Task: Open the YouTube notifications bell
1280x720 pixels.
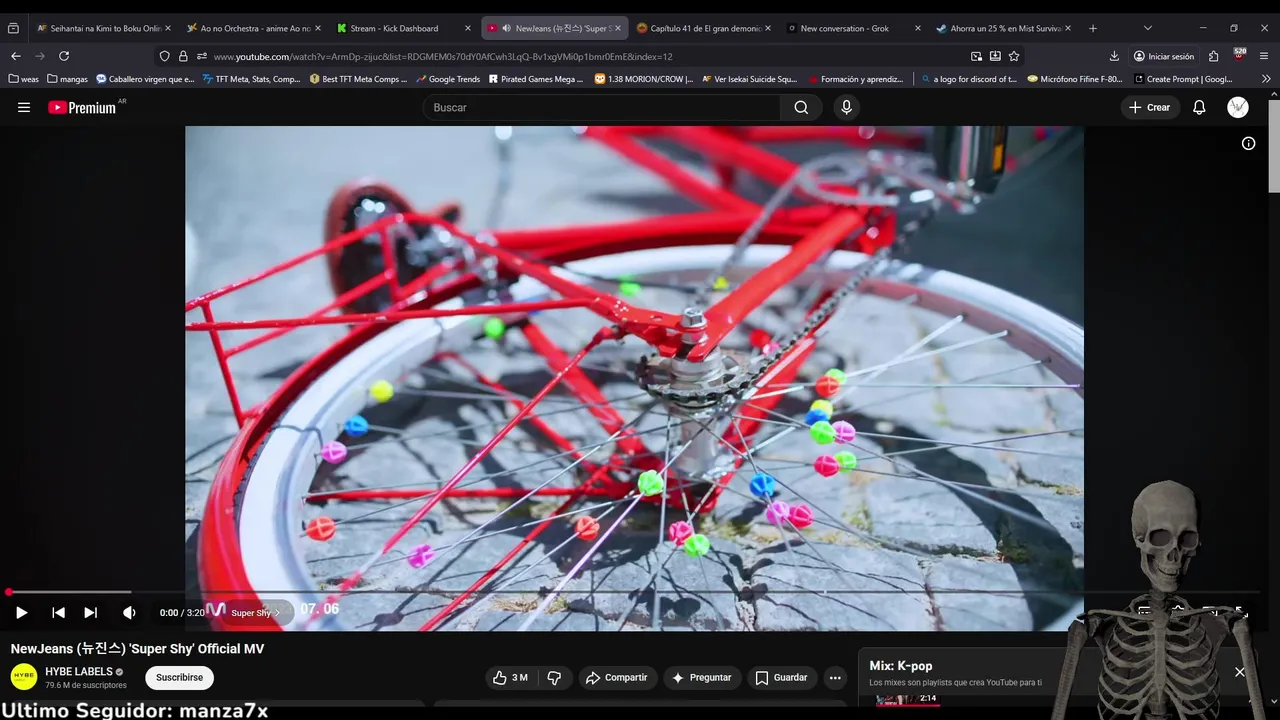Action: [x=1199, y=108]
